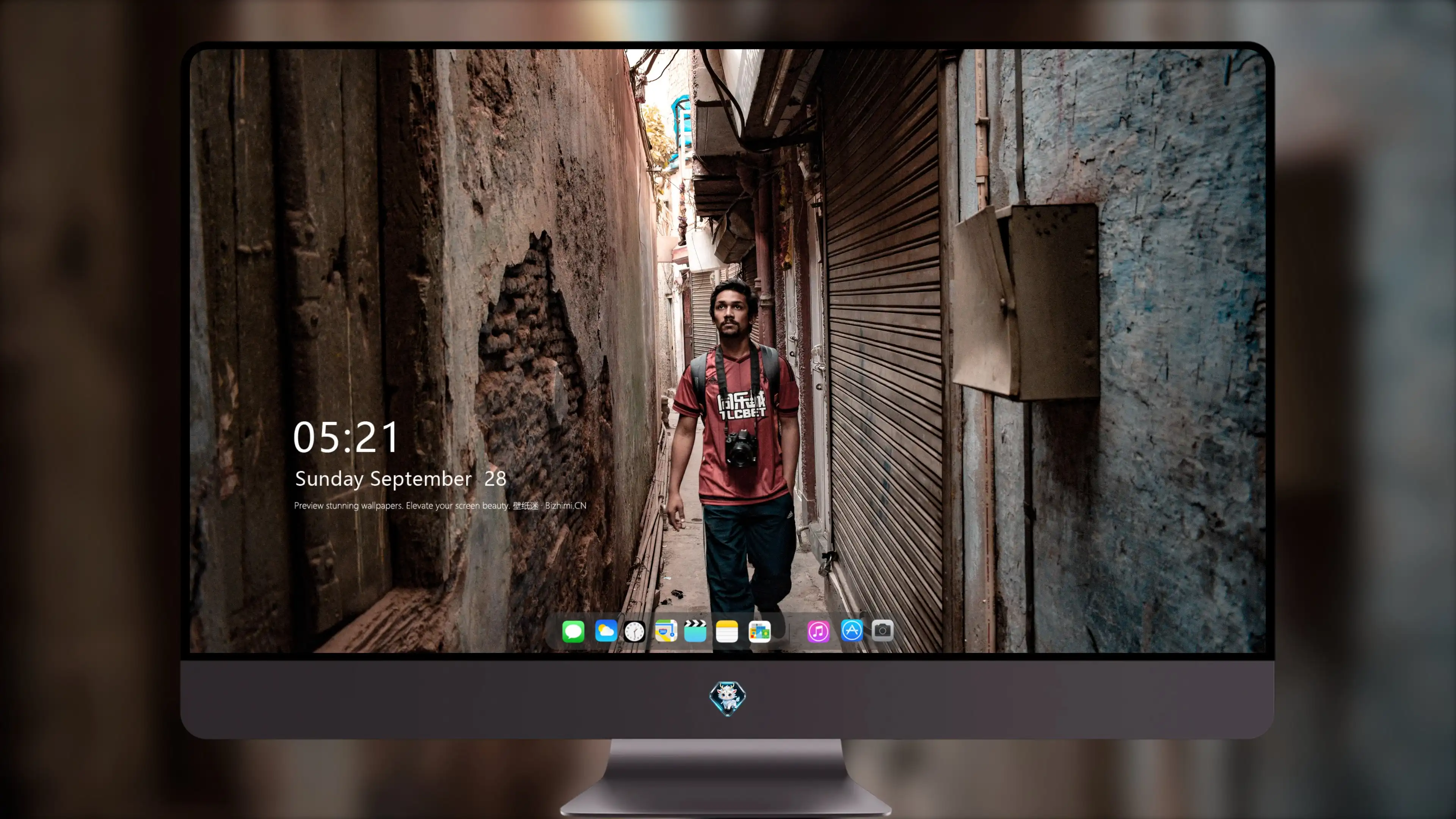Open the Maps app in the dock

pos(666,631)
